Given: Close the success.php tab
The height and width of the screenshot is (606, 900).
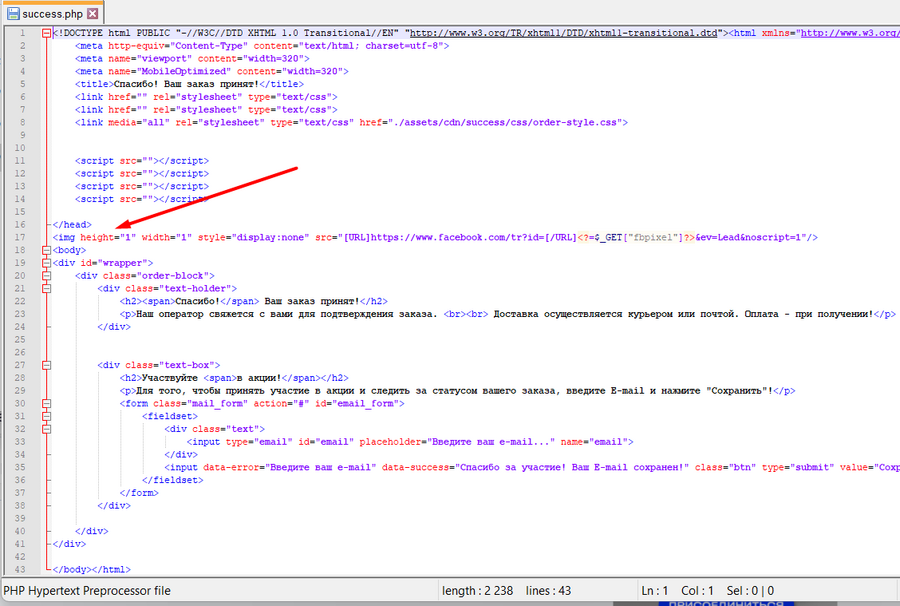Looking at the screenshot, I should point(93,14).
